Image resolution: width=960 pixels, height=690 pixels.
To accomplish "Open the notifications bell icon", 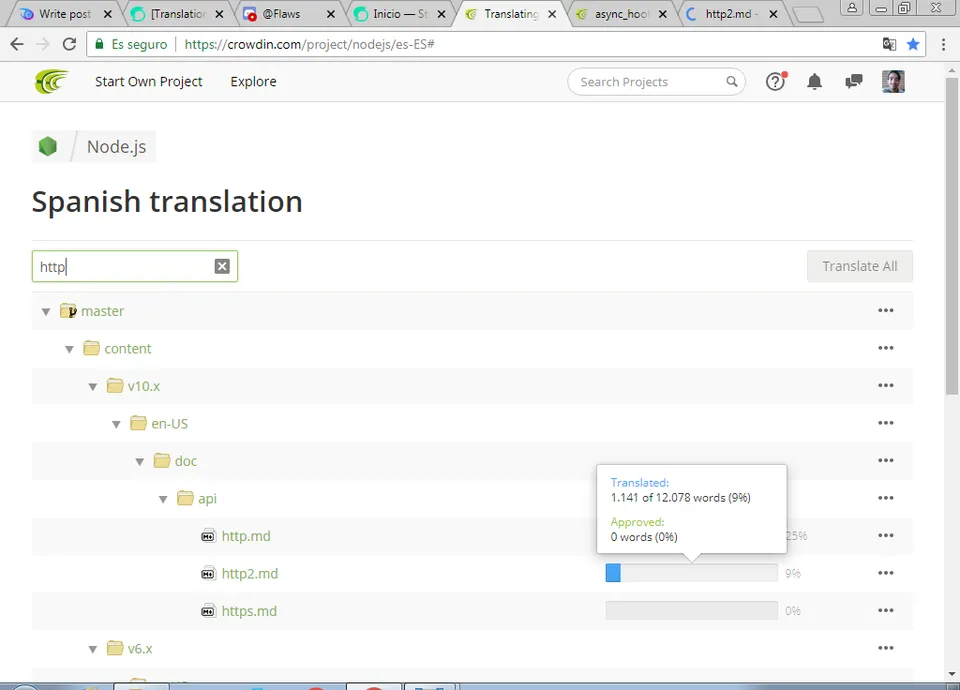I will pyautogui.click(x=814, y=81).
